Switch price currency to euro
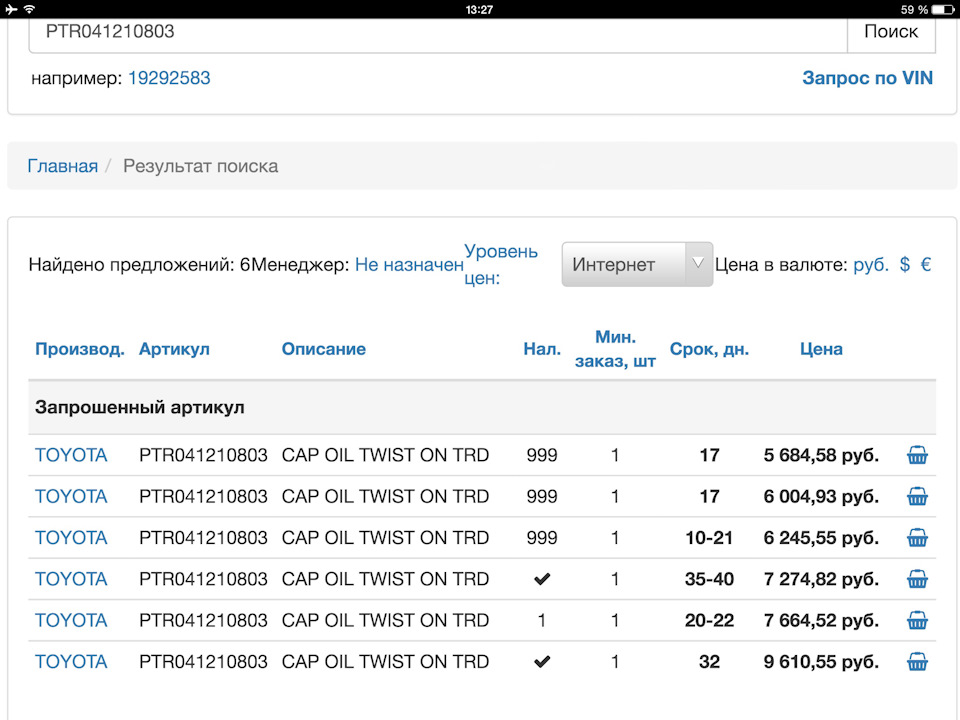The width and height of the screenshot is (960, 720). [x=926, y=265]
